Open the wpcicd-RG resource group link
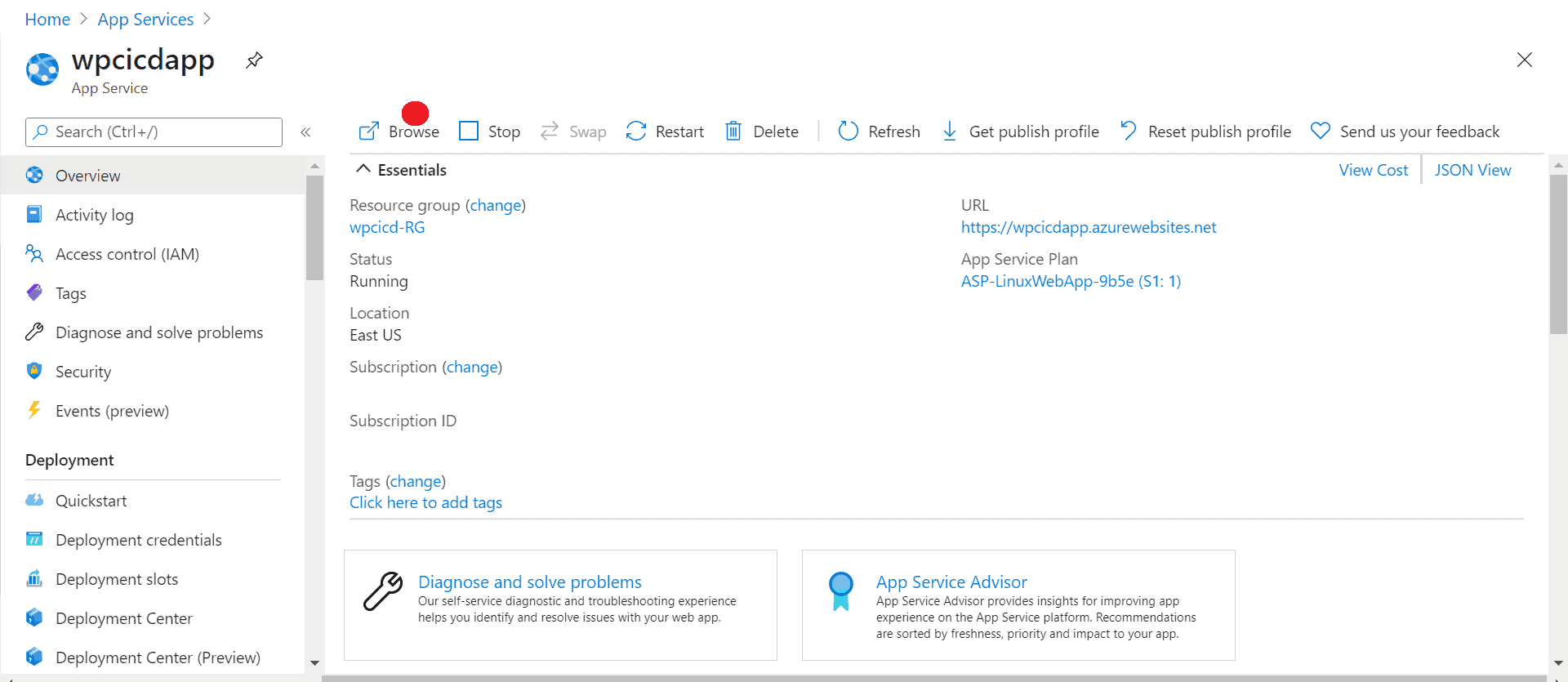 pyautogui.click(x=387, y=227)
